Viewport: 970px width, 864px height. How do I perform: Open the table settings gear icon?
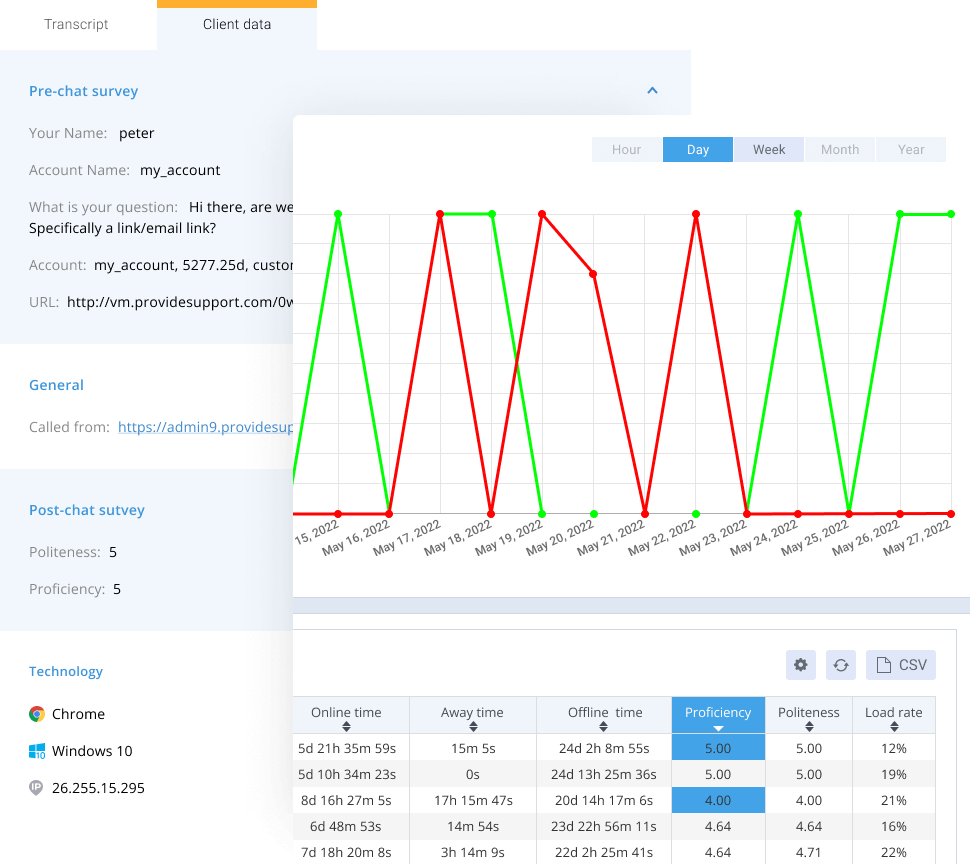point(800,665)
